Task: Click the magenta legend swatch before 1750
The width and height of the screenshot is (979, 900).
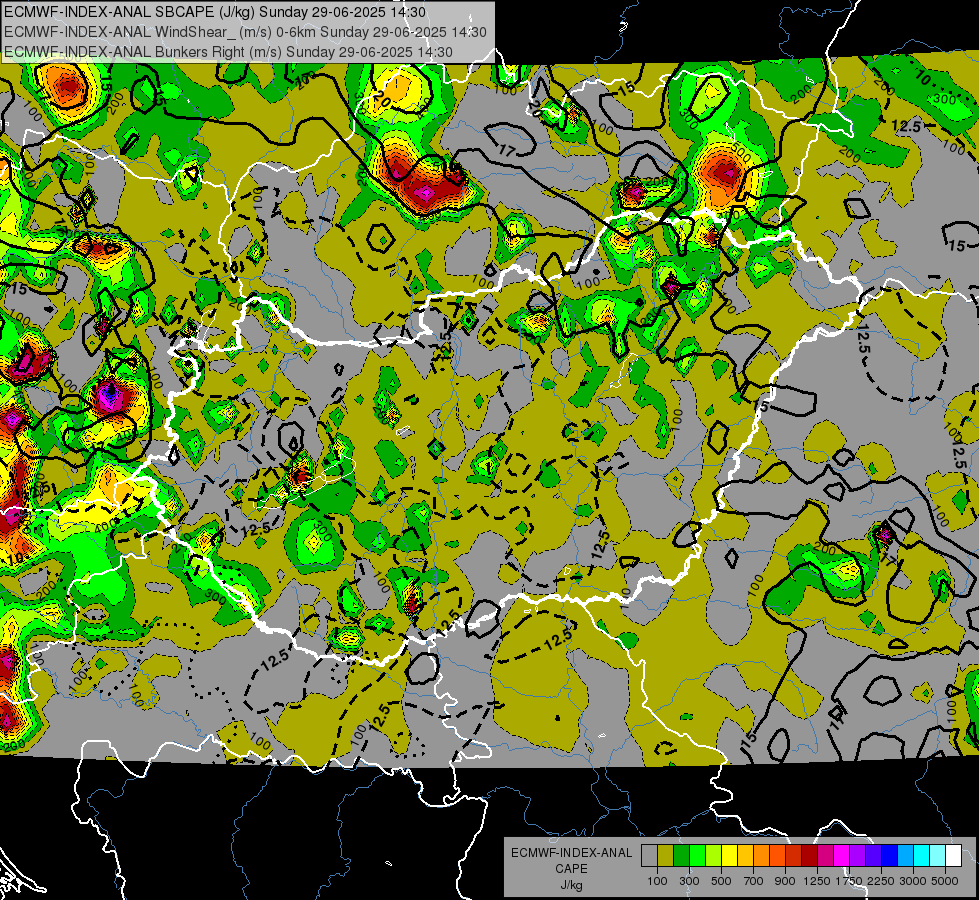Action: 842,856
